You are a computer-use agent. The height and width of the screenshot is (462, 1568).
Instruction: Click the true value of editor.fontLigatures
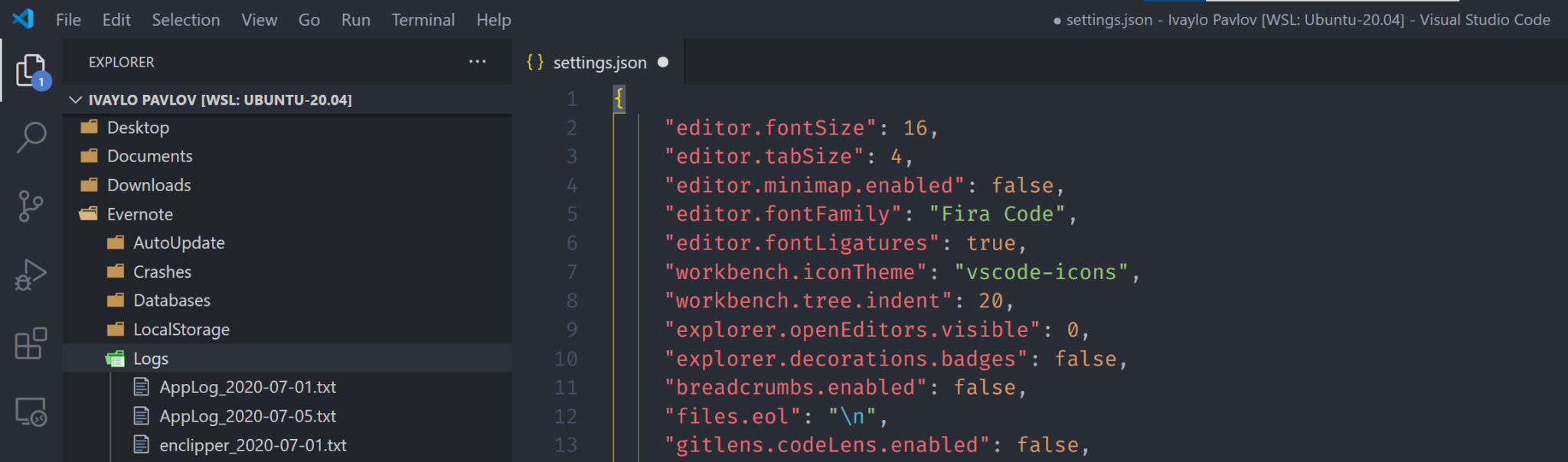click(x=991, y=243)
